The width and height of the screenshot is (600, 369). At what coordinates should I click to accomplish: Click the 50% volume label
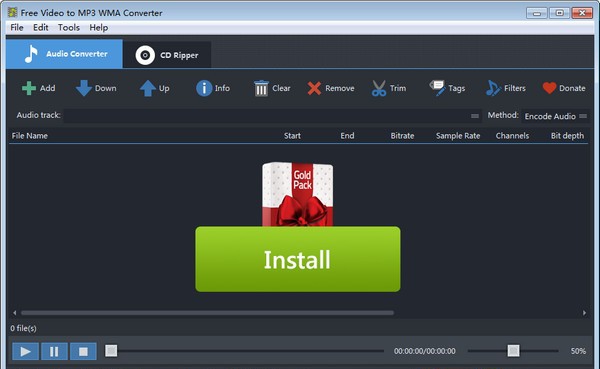(x=578, y=351)
